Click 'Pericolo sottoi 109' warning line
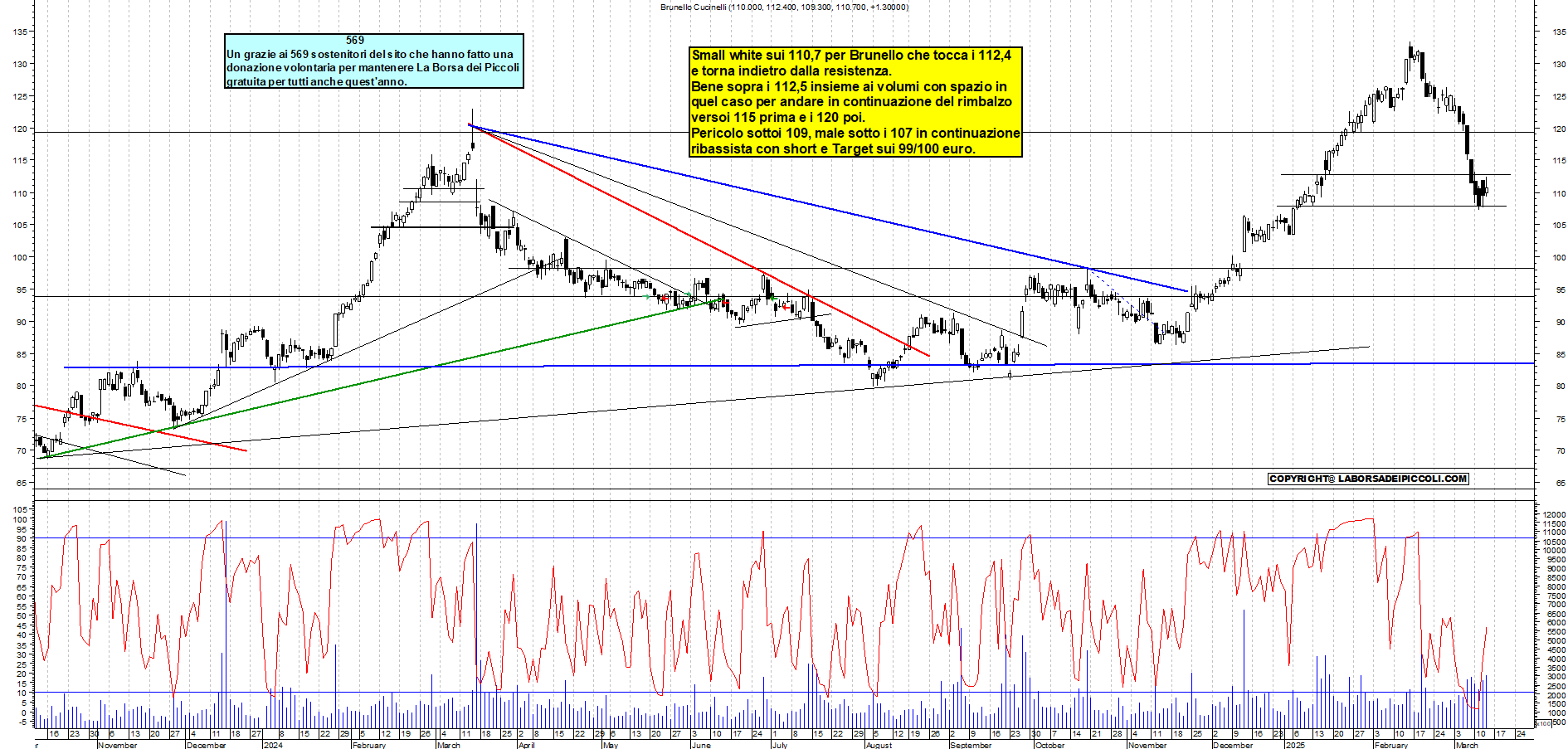Image resolution: width=1568 pixels, height=749 pixels. 855,133
